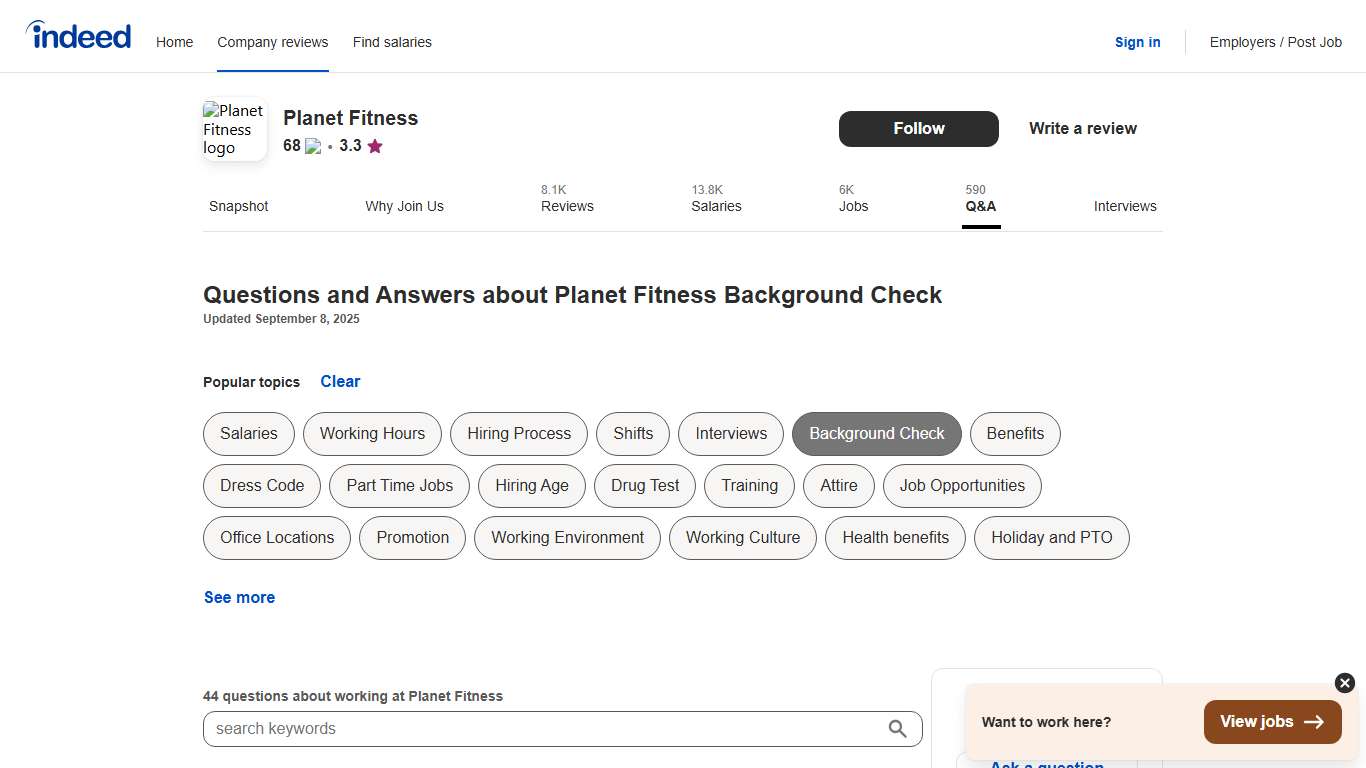The image size is (1366, 768).
Task: Click the arrow icon on View jobs button
Action: (1314, 721)
